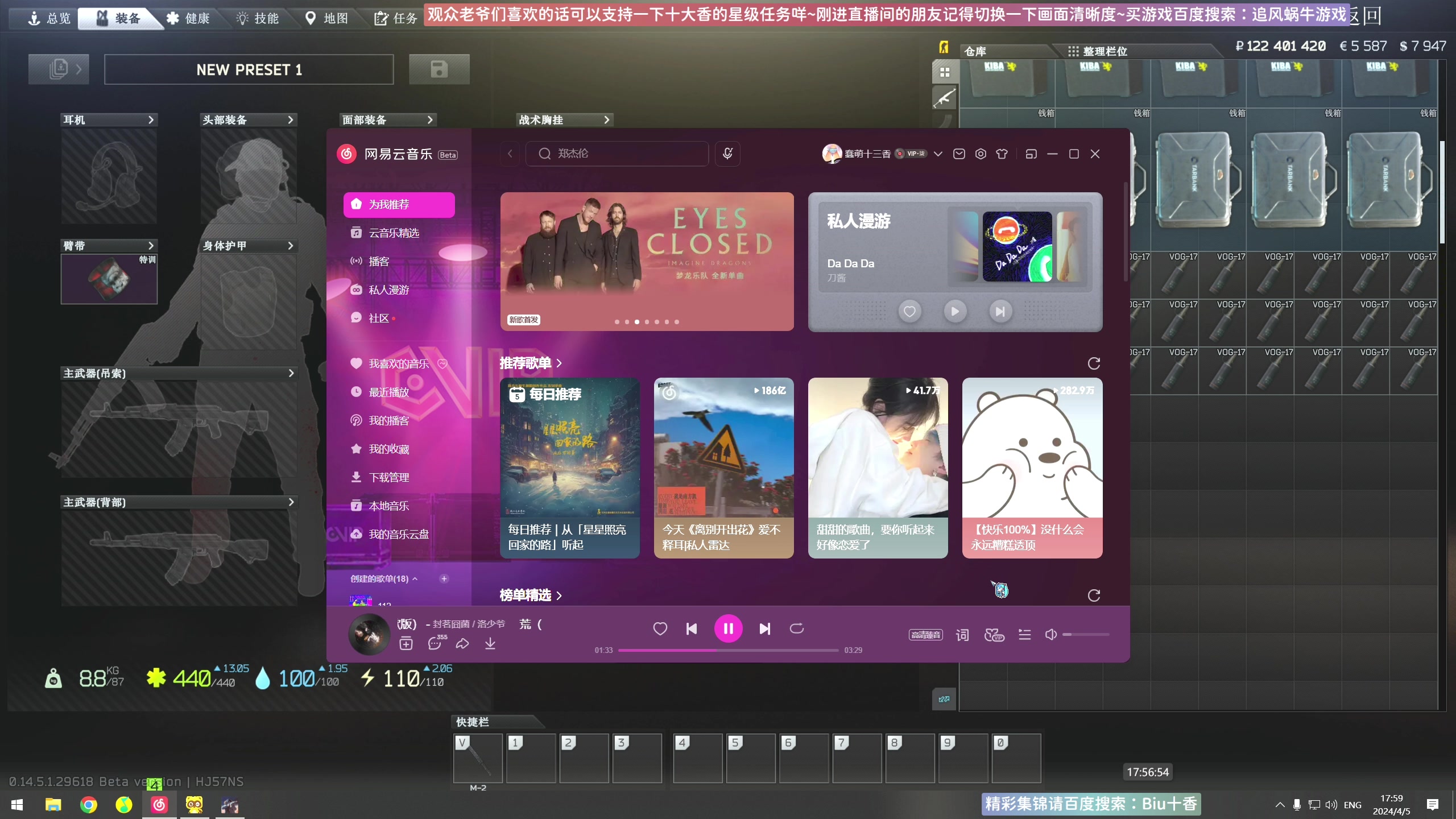Image resolution: width=1456 pixels, height=819 pixels.
Task: Go back to the previous track
Action: [692, 628]
